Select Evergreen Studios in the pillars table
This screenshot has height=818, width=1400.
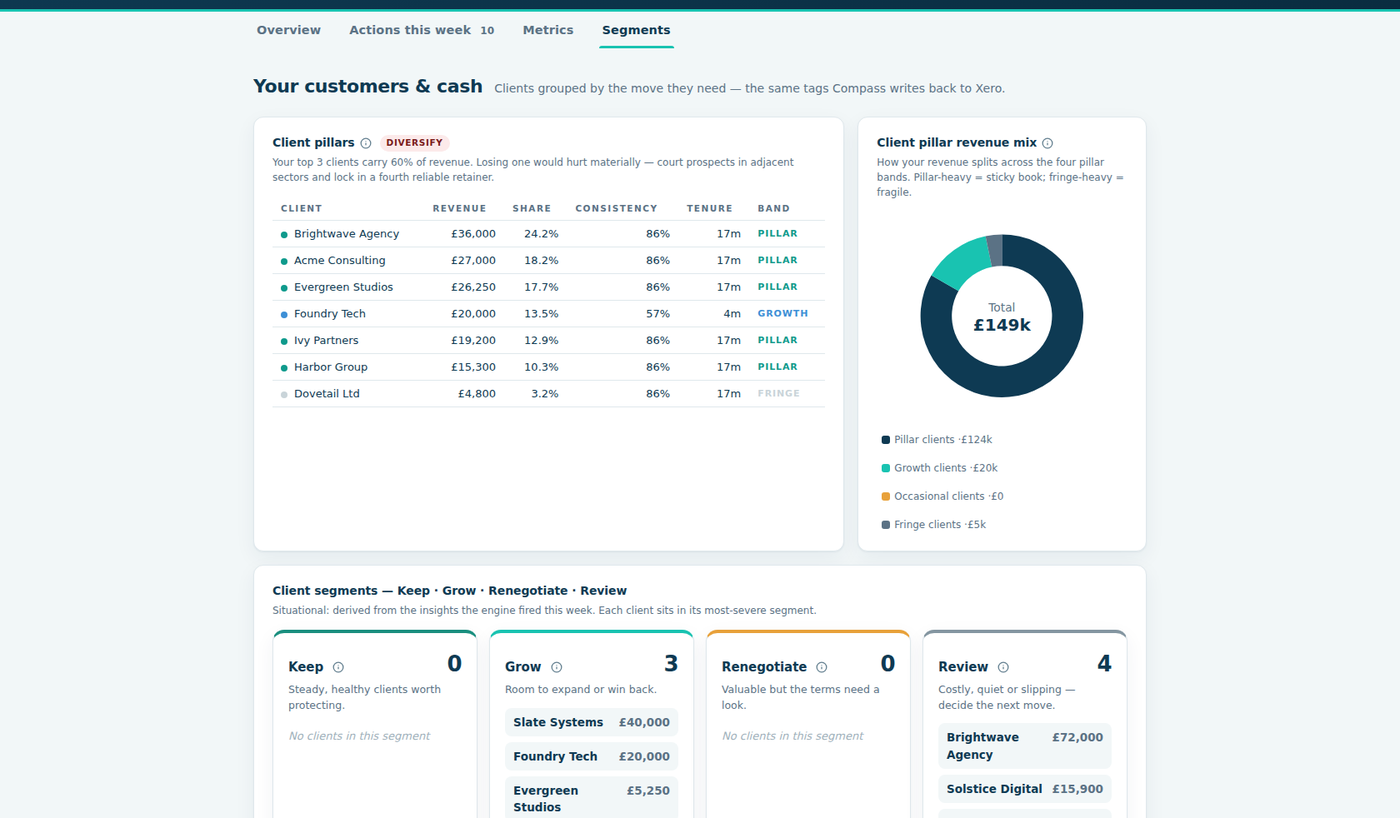pyautogui.click(x=343, y=287)
